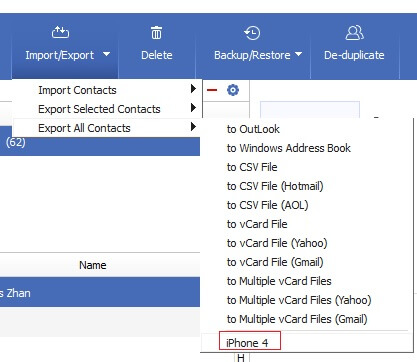Open the Backup/Restore toolbar menu
The image size is (417, 362).
[253, 46]
